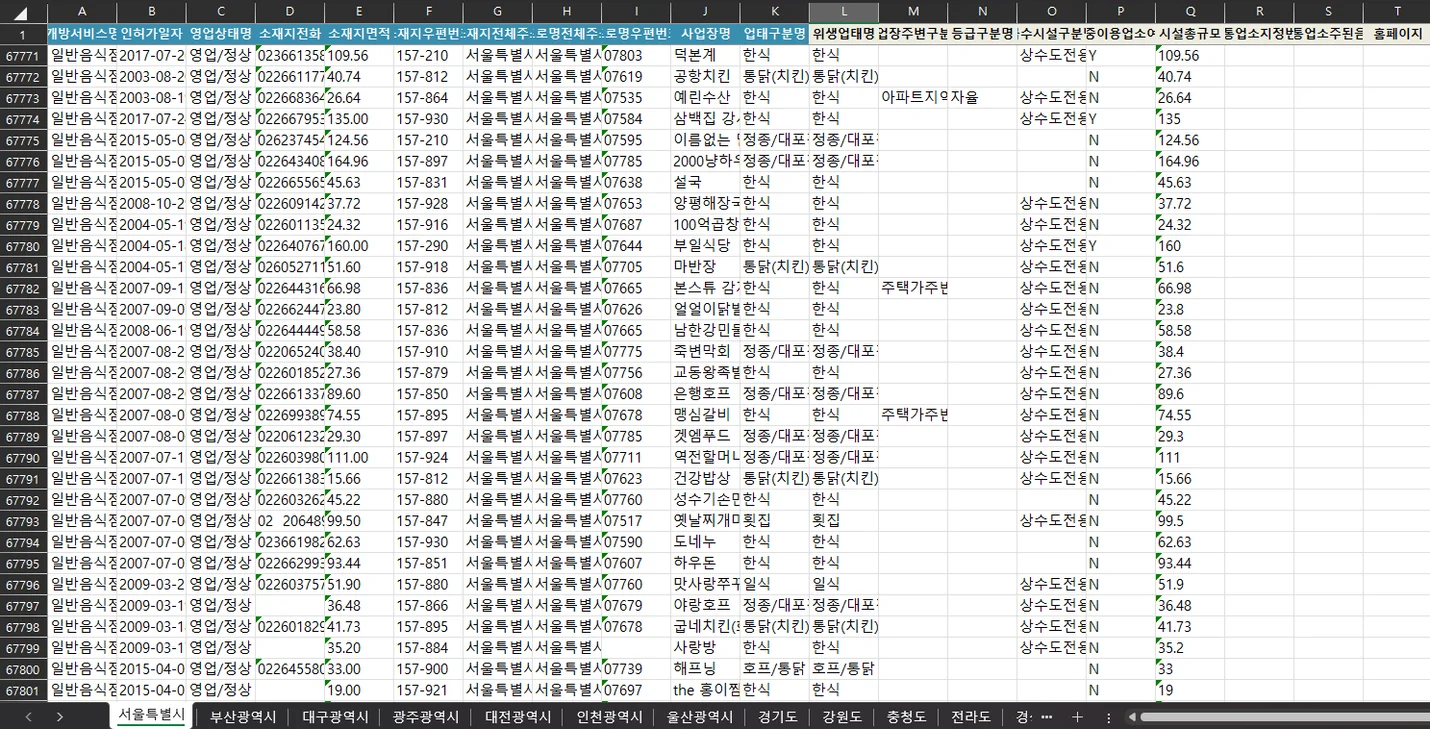1430x729 pixels.
Task: Select the cell containing 덕본계
Action: coord(706,55)
